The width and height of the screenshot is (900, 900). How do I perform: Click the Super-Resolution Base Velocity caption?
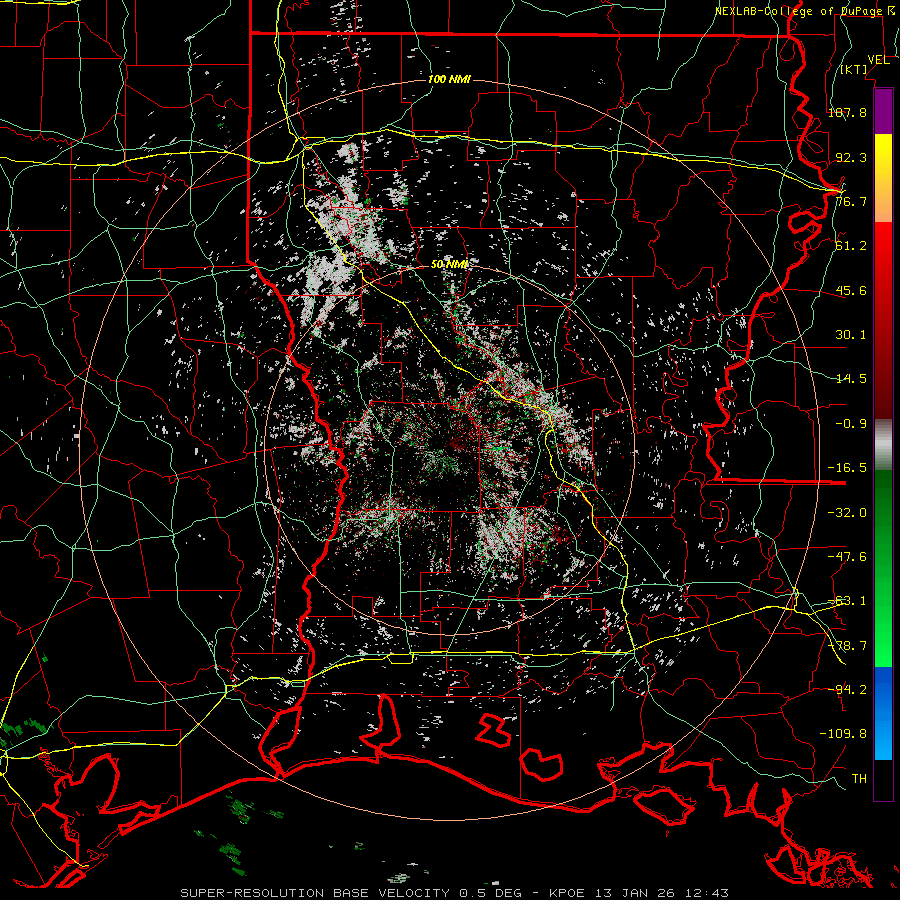(x=455, y=893)
